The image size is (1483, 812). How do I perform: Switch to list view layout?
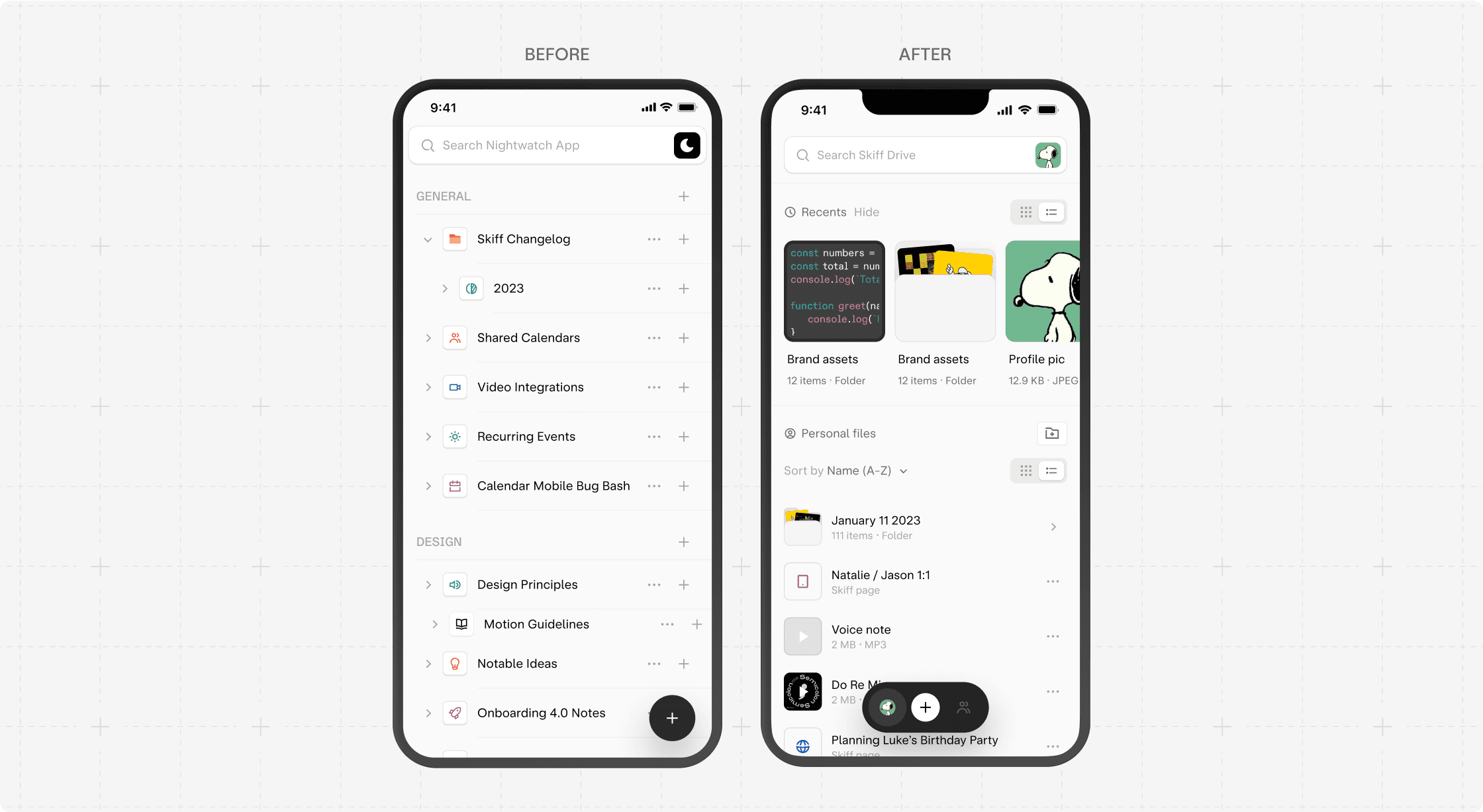pos(1051,212)
